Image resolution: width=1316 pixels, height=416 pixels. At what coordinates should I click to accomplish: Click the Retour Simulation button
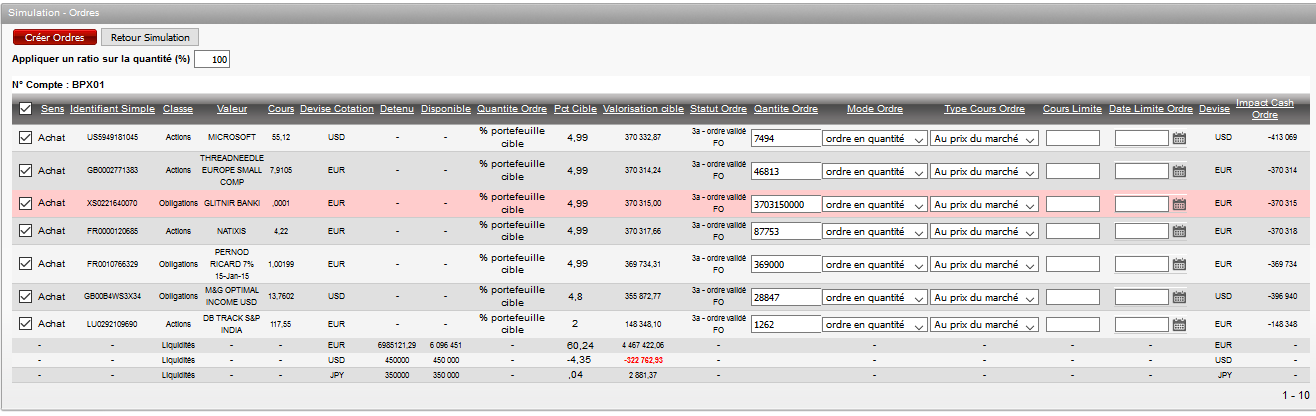150,37
